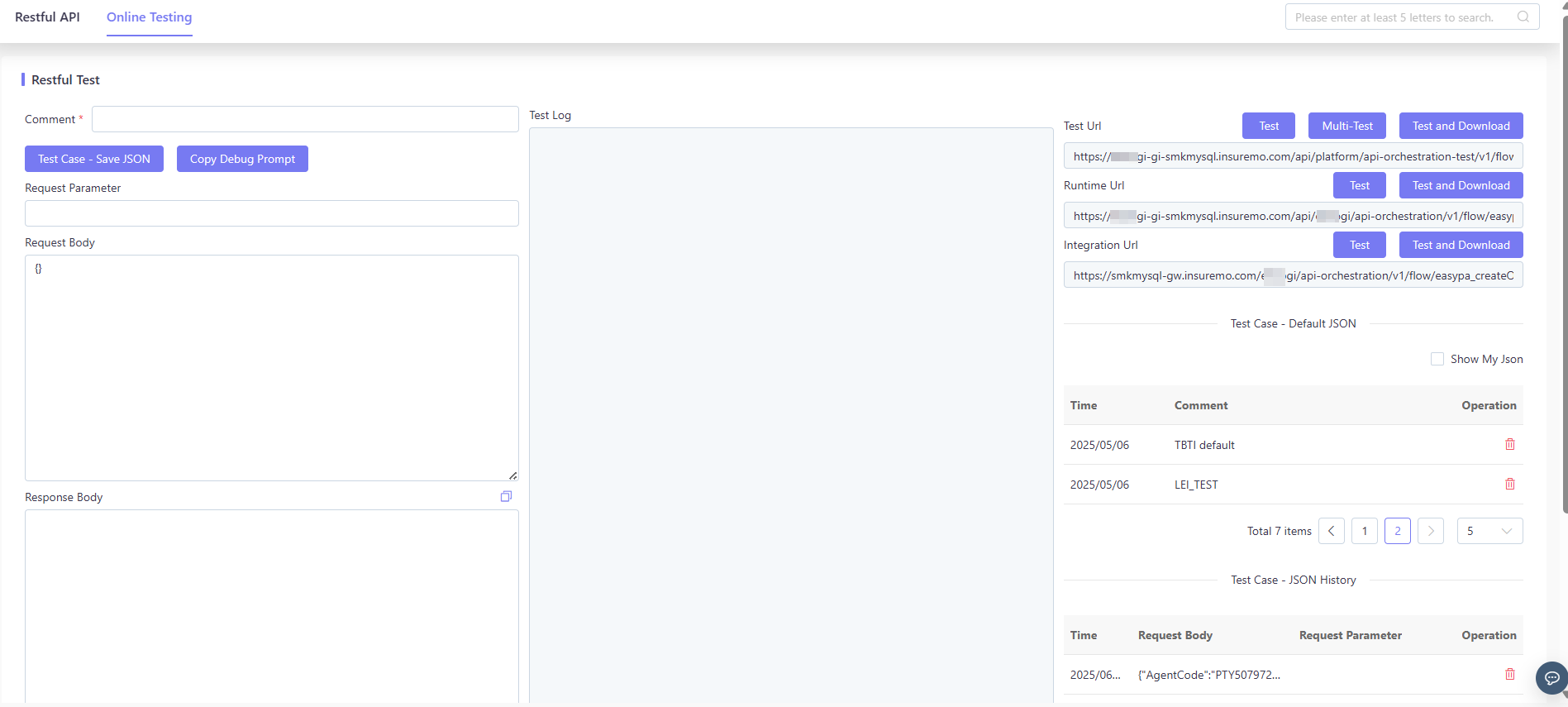1568x707 pixels.
Task: Select page 2 in pagination
Action: 1398,531
